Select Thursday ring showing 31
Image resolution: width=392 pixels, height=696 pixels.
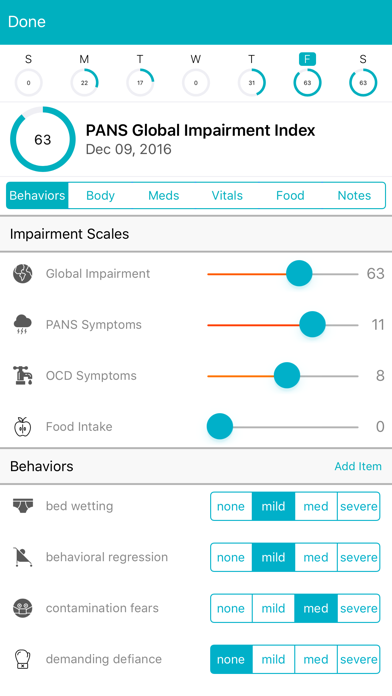252,83
